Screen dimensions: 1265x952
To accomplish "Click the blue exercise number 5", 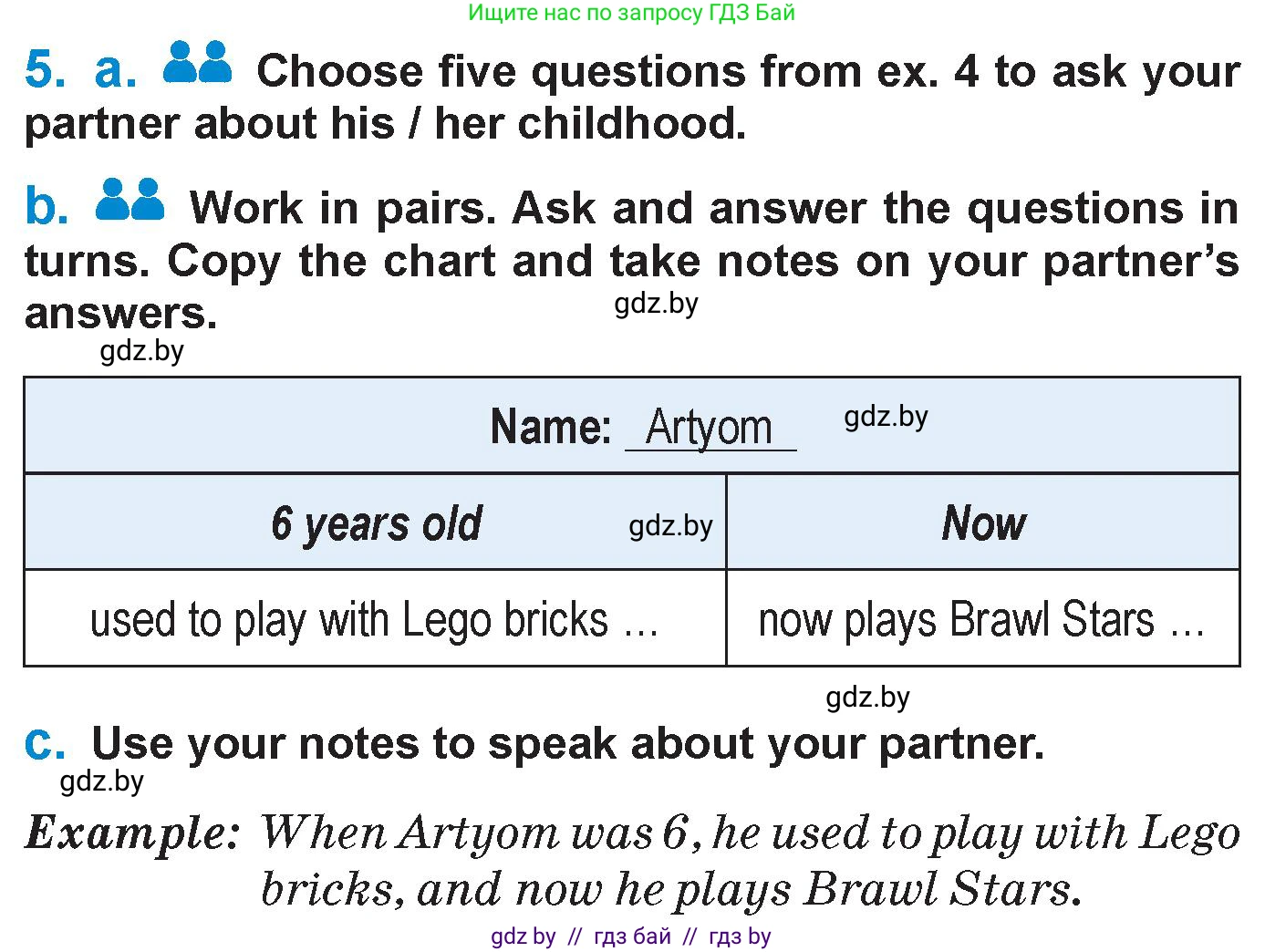I will click(46, 70).
